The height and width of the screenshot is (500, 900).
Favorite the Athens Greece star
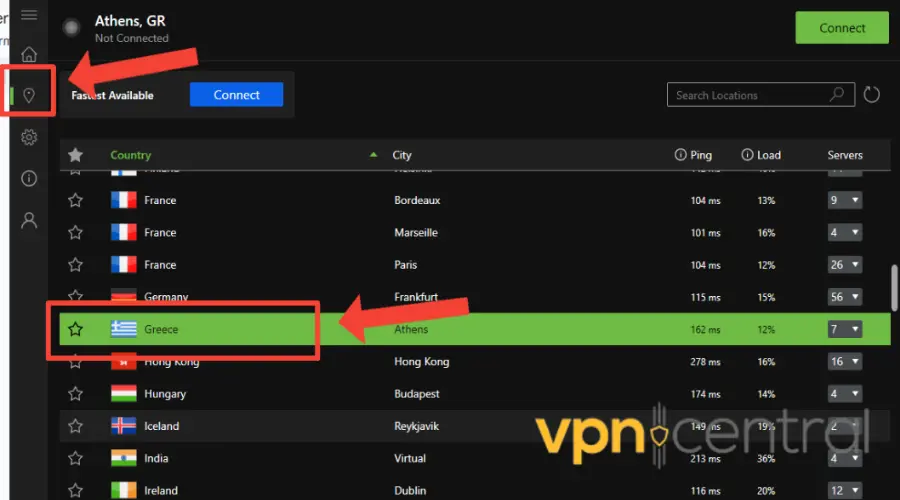click(x=75, y=329)
